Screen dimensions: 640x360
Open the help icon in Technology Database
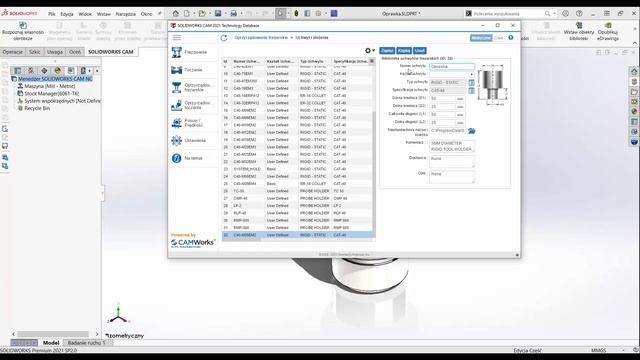511,38
